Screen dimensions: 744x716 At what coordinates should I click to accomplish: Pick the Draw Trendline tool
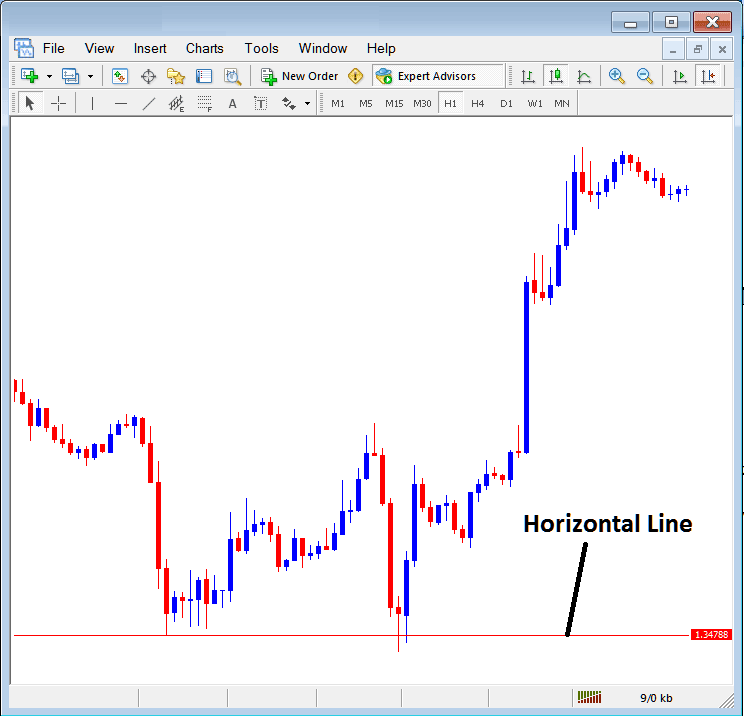coord(149,103)
